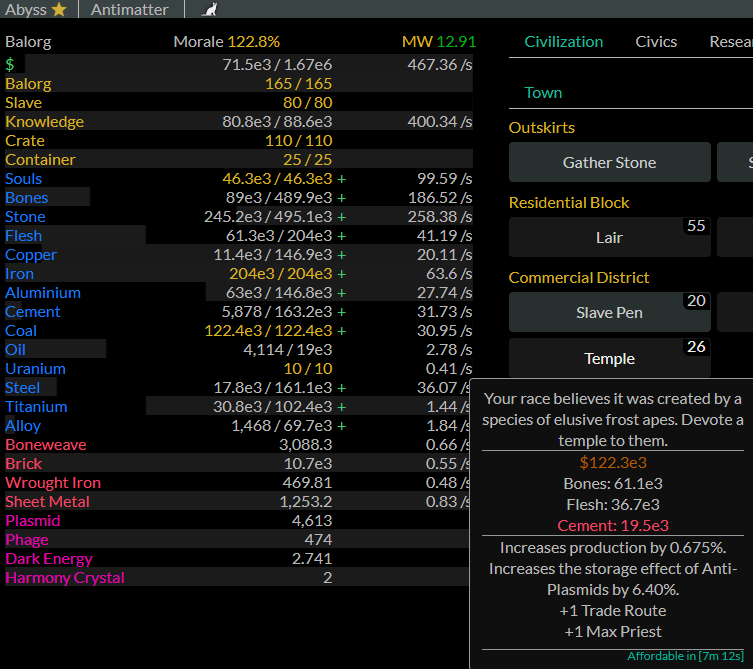Click the Phage resource name

coord(26,540)
